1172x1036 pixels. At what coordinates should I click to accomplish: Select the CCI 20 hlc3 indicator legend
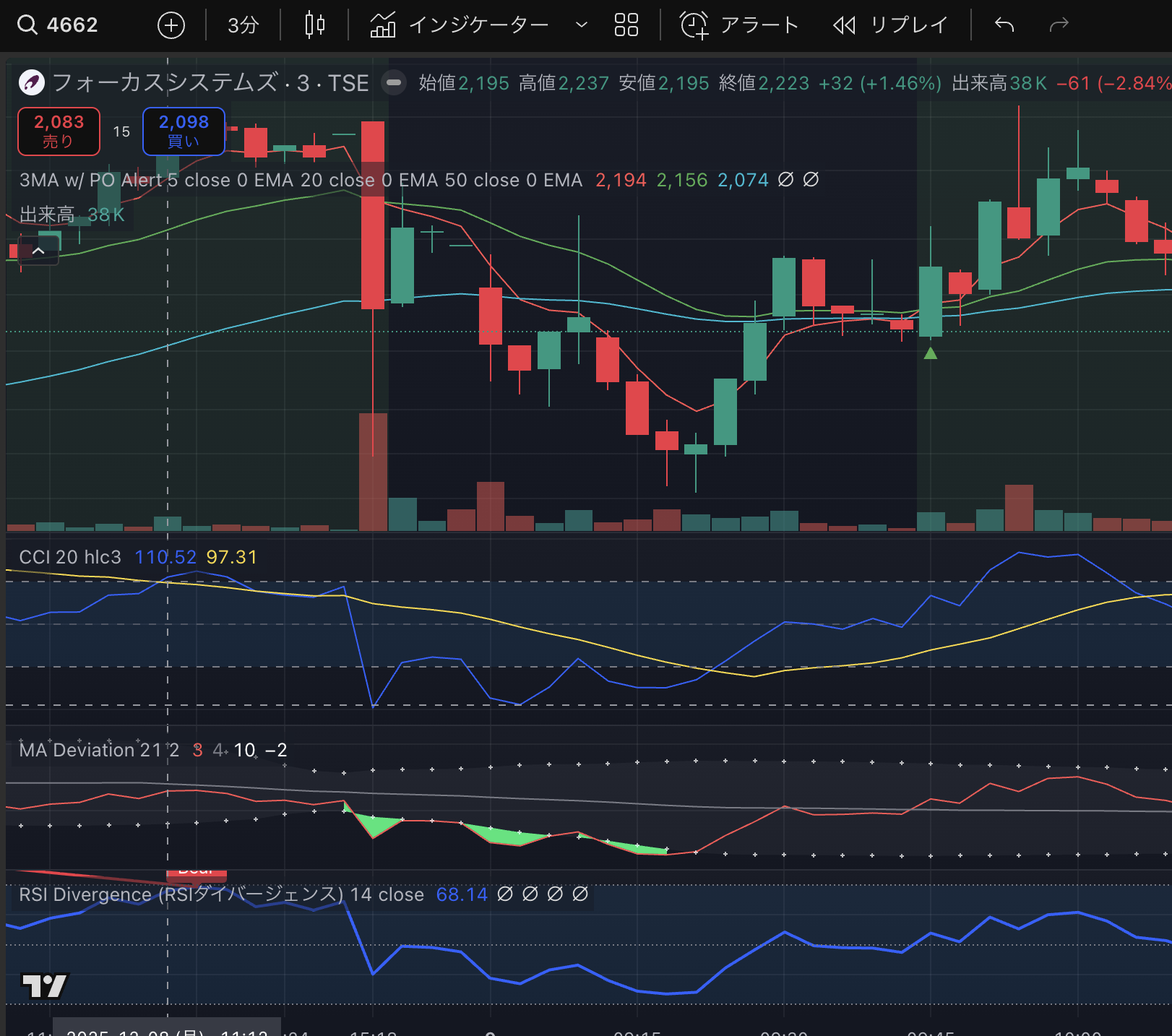coord(70,557)
